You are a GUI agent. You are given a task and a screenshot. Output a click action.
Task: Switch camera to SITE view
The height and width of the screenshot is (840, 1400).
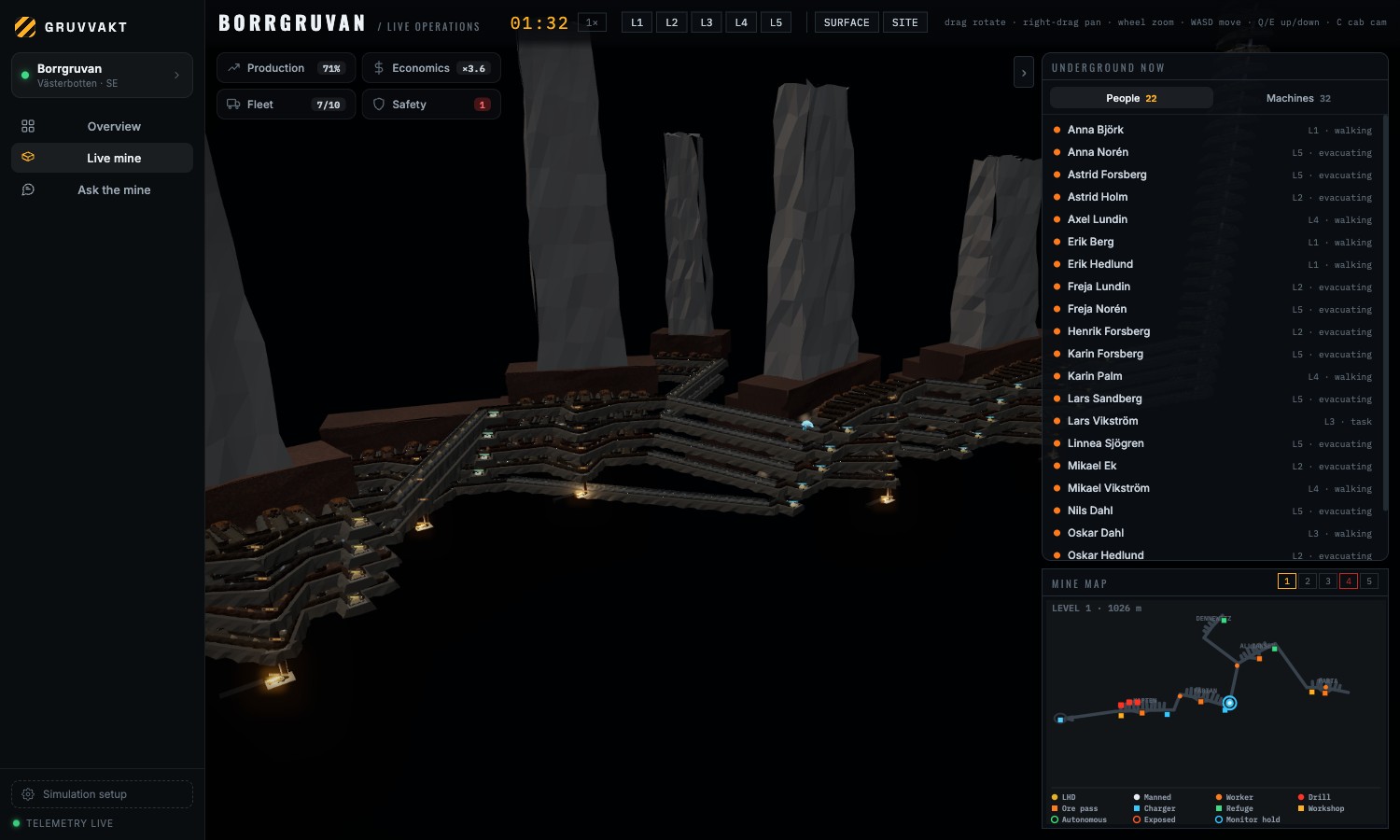click(x=904, y=22)
